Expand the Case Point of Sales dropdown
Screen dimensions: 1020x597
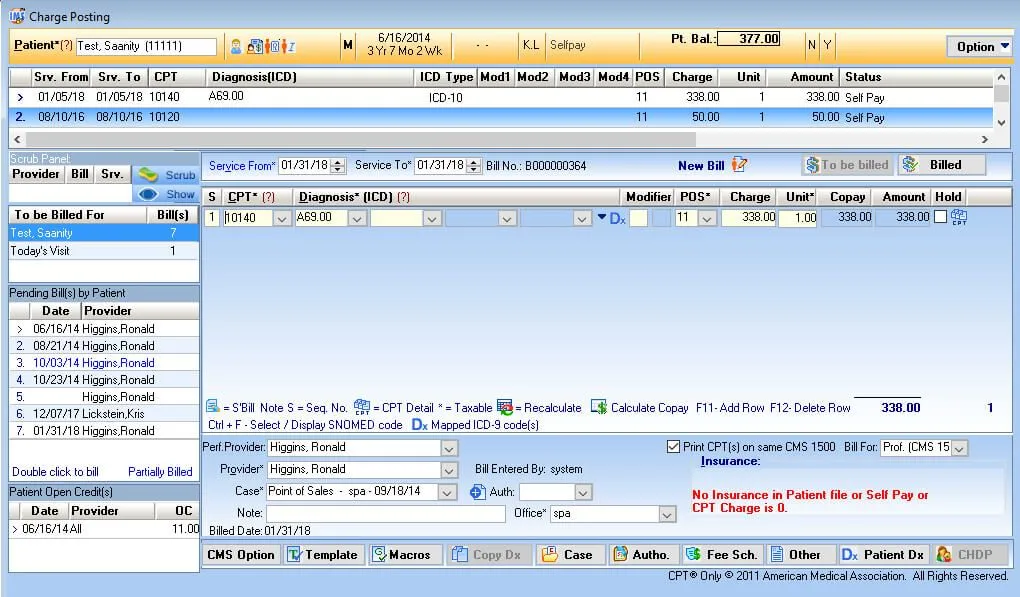point(447,492)
